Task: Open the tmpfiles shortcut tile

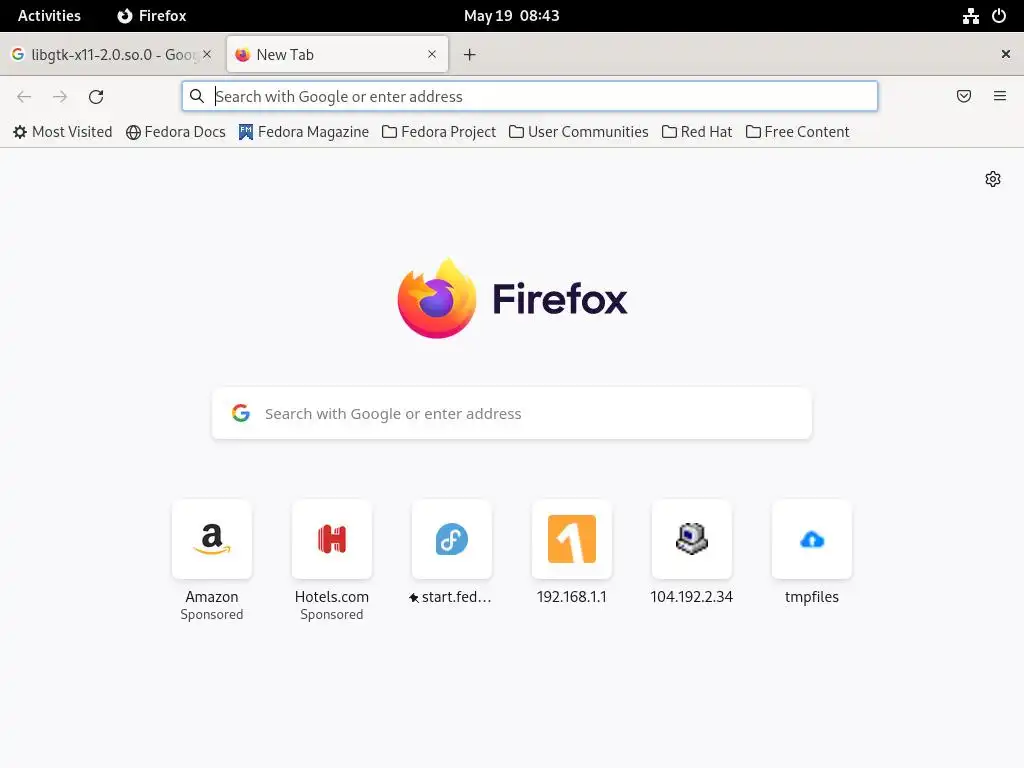Action: point(812,539)
